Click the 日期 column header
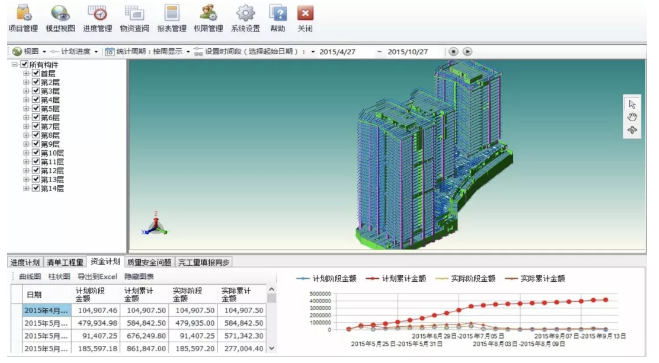This screenshot has height=363, width=659. tap(47, 295)
